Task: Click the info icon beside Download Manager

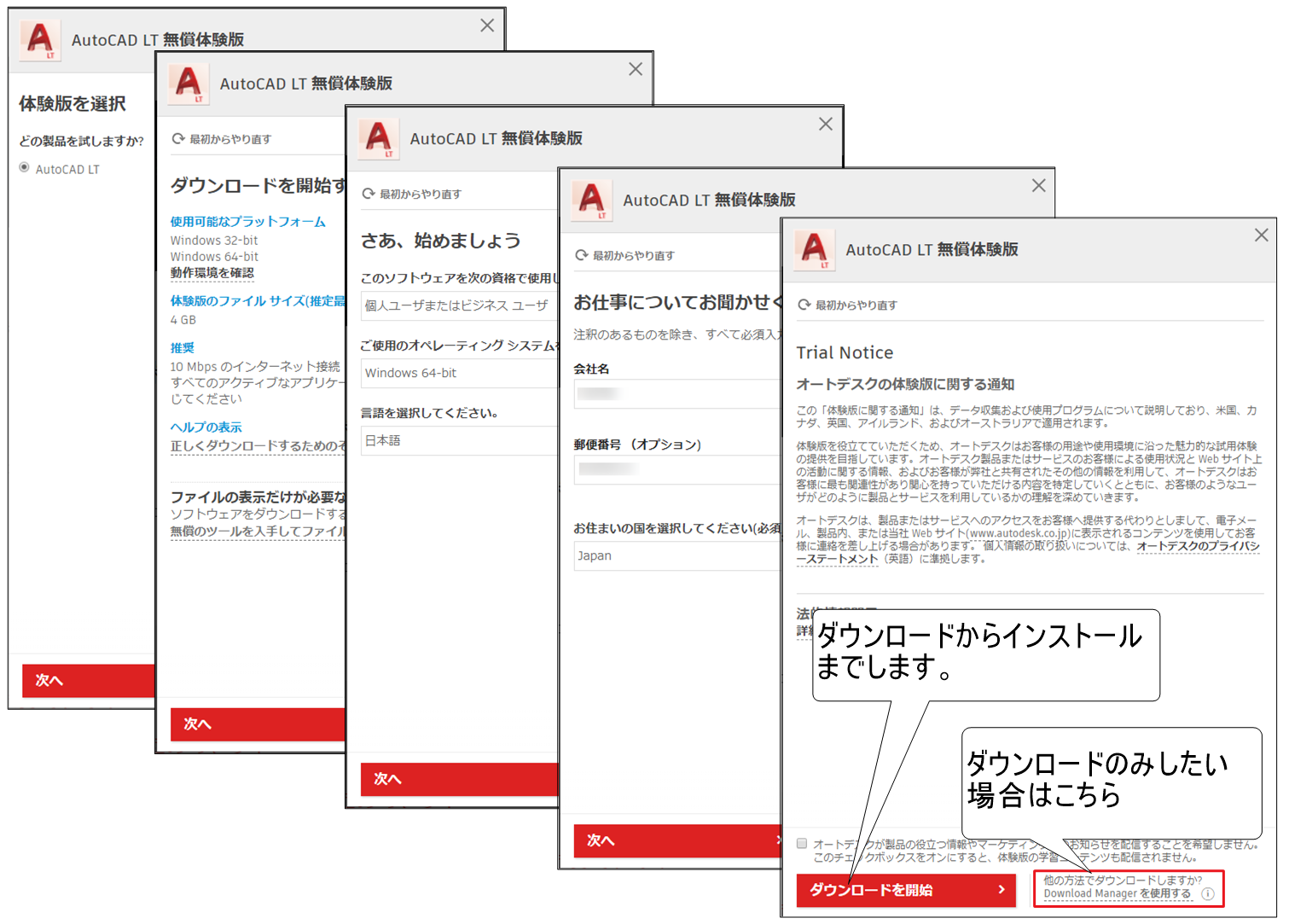Action: tap(1207, 894)
